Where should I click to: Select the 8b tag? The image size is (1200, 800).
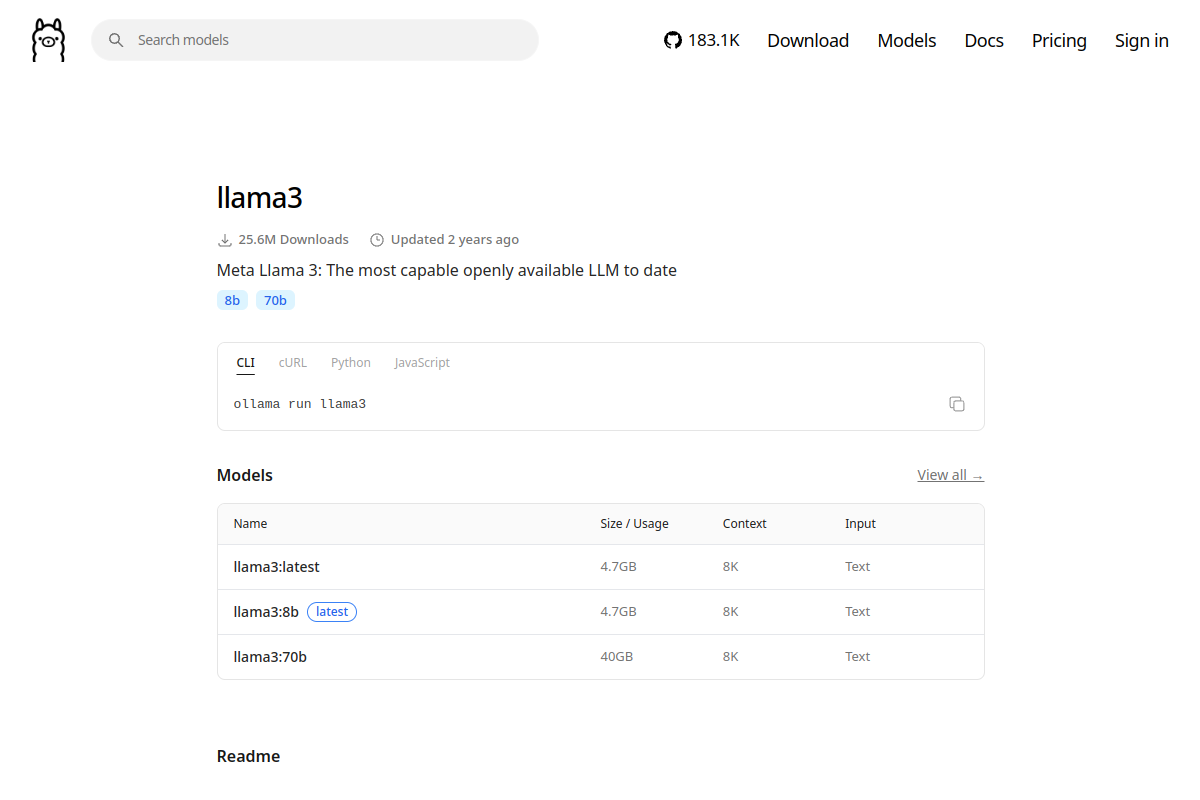tap(232, 300)
